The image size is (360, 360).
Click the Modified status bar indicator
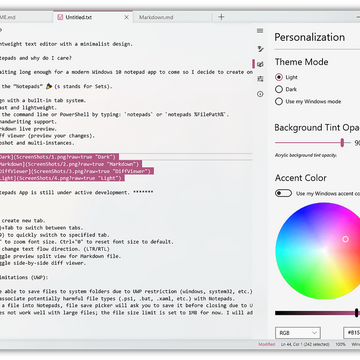pos(267,344)
